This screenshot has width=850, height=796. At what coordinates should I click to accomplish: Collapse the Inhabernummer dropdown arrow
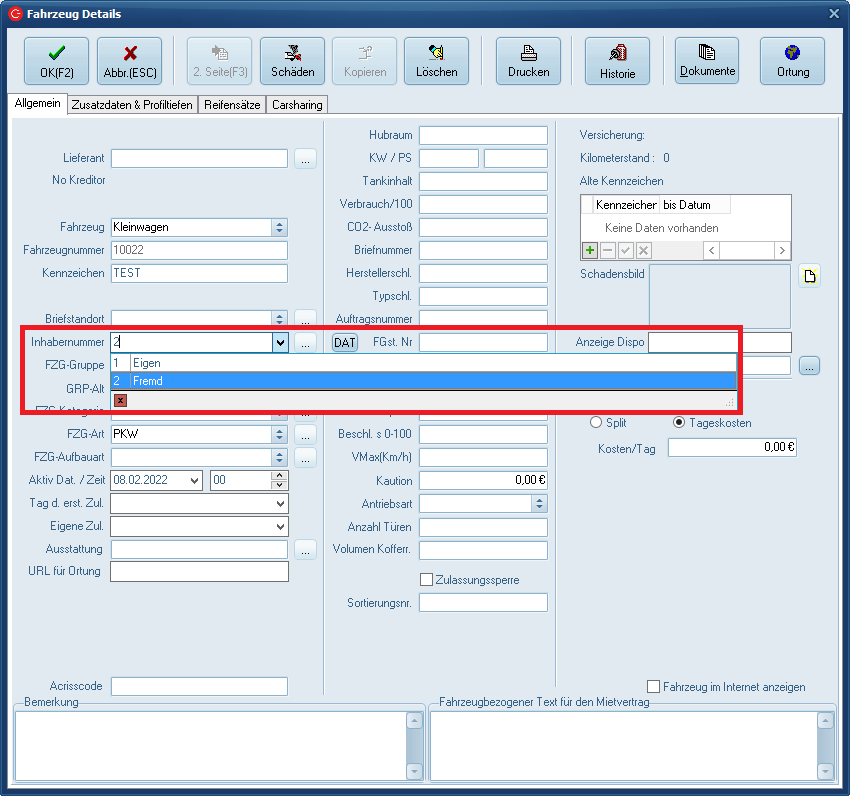(x=279, y=343)
